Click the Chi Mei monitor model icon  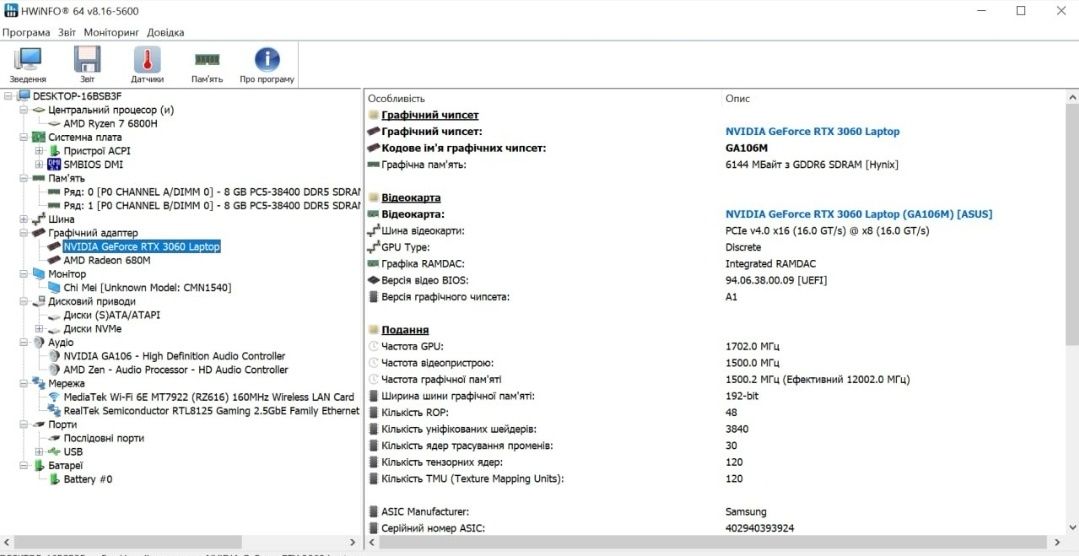[54, 288]
